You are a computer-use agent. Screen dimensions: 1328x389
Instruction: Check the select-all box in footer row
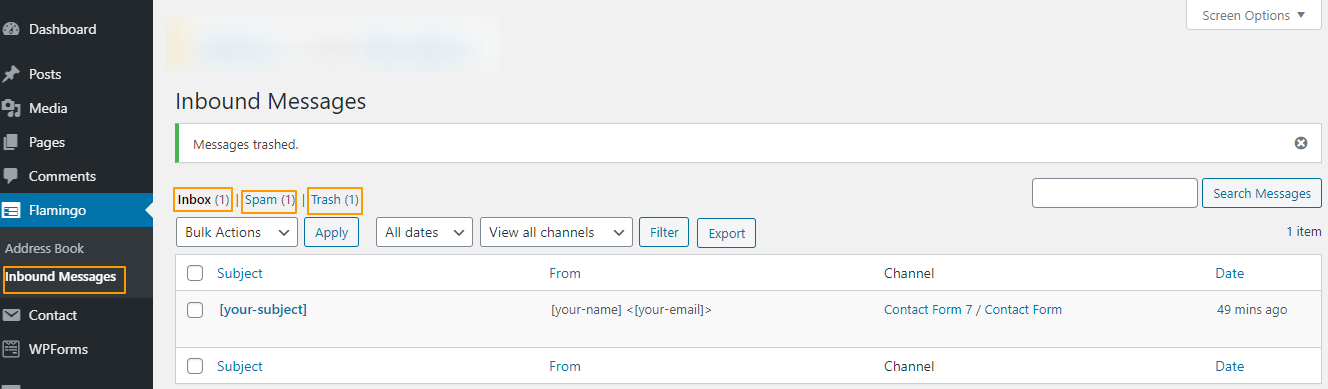tap(195, 366)
